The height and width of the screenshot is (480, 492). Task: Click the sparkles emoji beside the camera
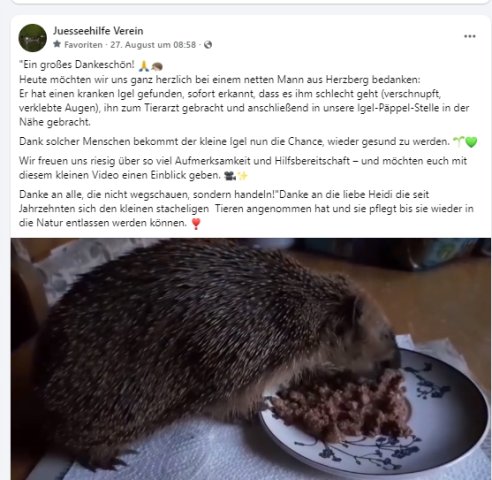click(x=242, y=175)
